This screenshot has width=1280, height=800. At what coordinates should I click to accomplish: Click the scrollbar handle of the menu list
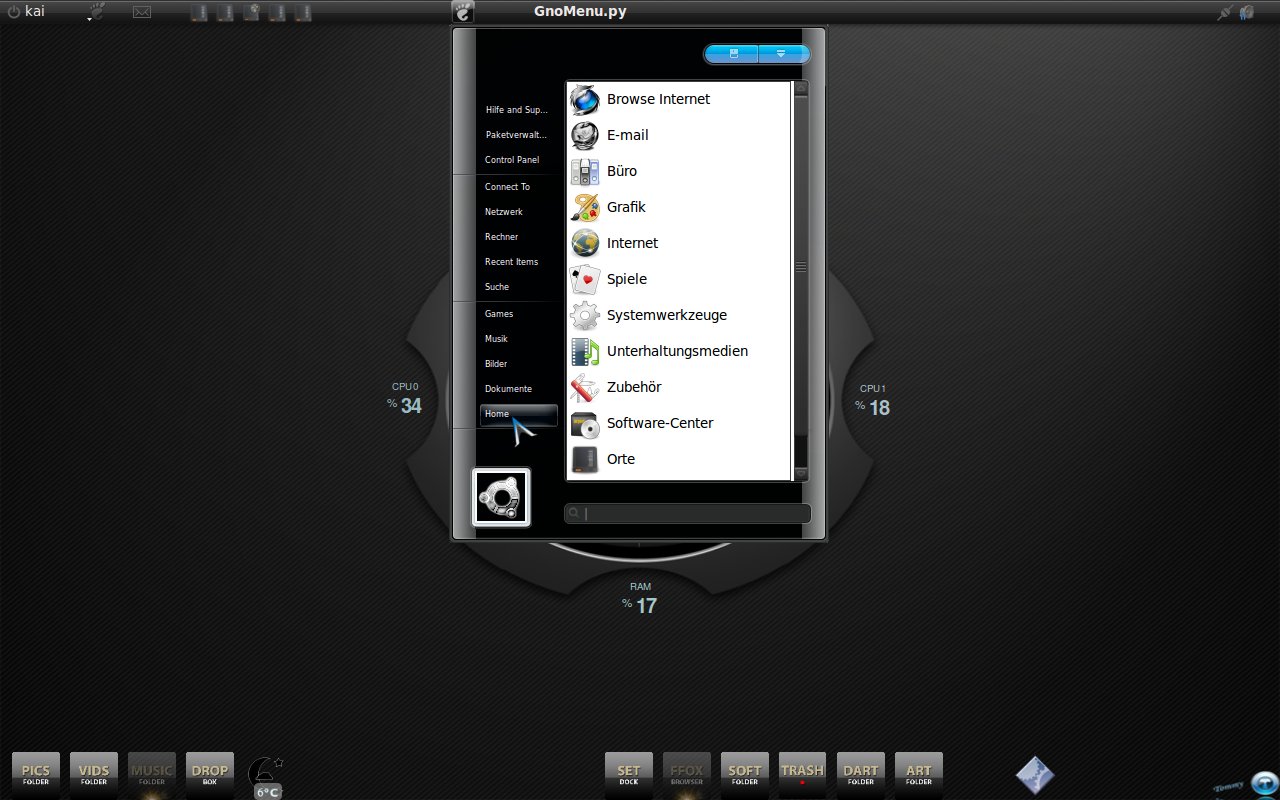click(801, 267)
